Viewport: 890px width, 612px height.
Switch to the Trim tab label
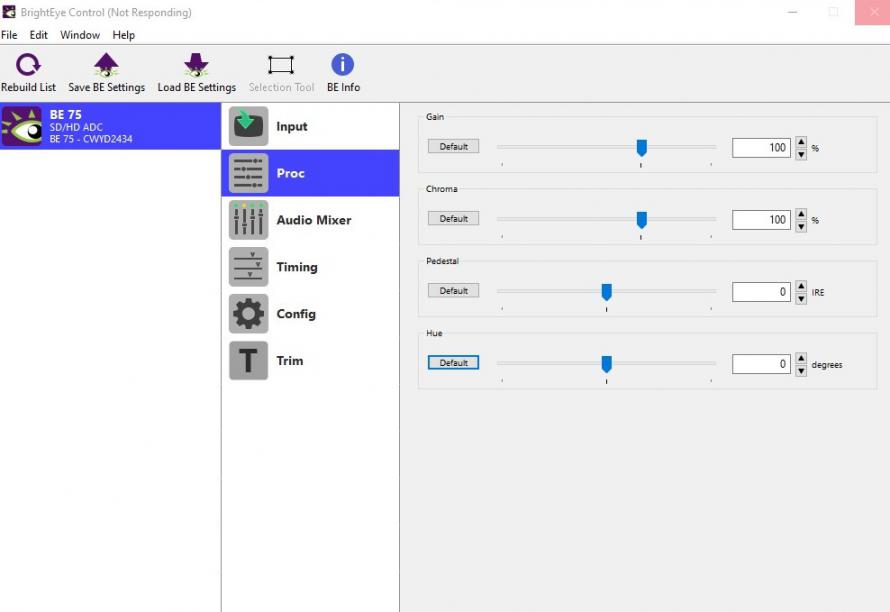[289, 361]
